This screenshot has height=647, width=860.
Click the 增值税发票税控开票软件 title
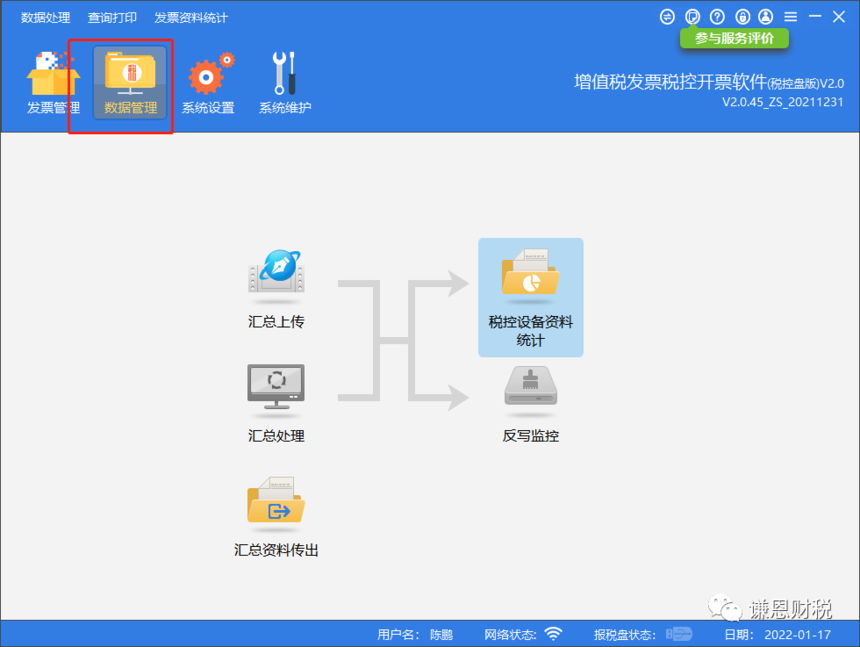(x=670, y=82)
